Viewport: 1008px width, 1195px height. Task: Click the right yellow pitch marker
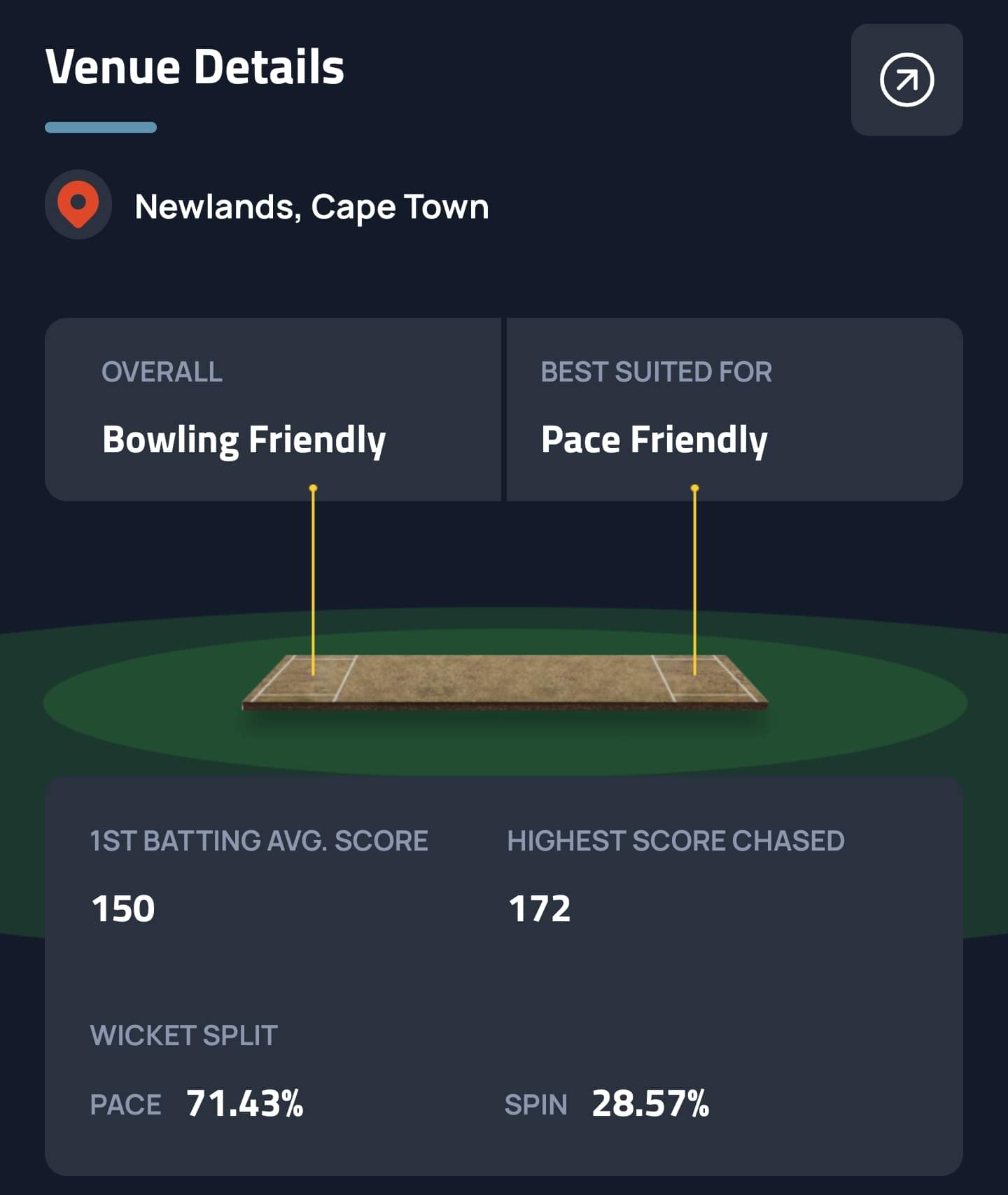pyautogui.click(x=694, y=580)
